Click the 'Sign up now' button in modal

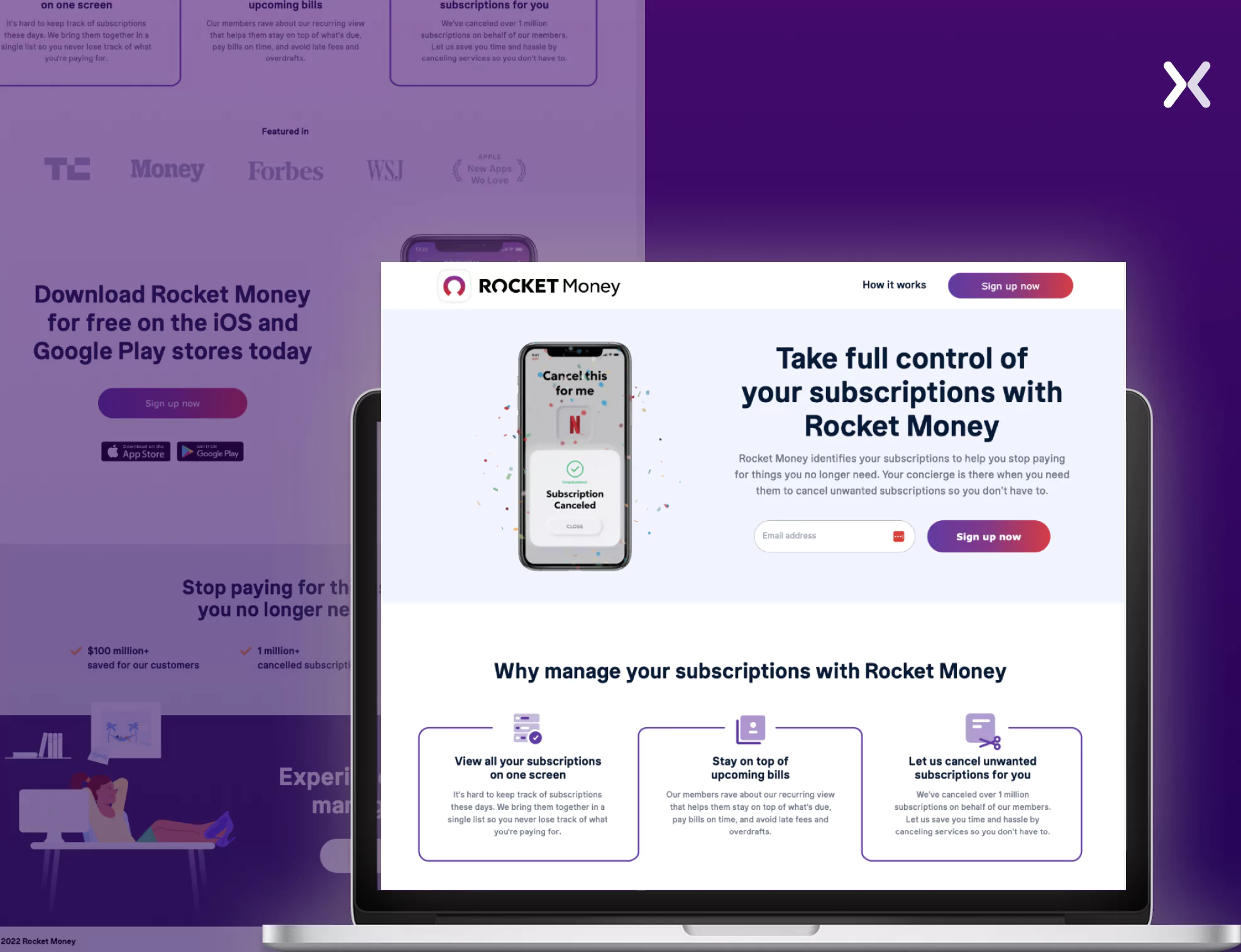[x=988, y=536]
